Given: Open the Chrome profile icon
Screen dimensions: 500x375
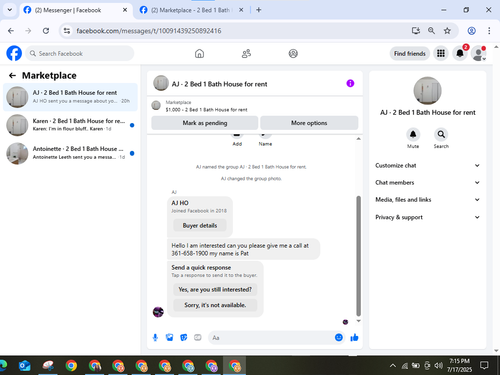Looking at the screenshot, I should (x=471, y=31).
